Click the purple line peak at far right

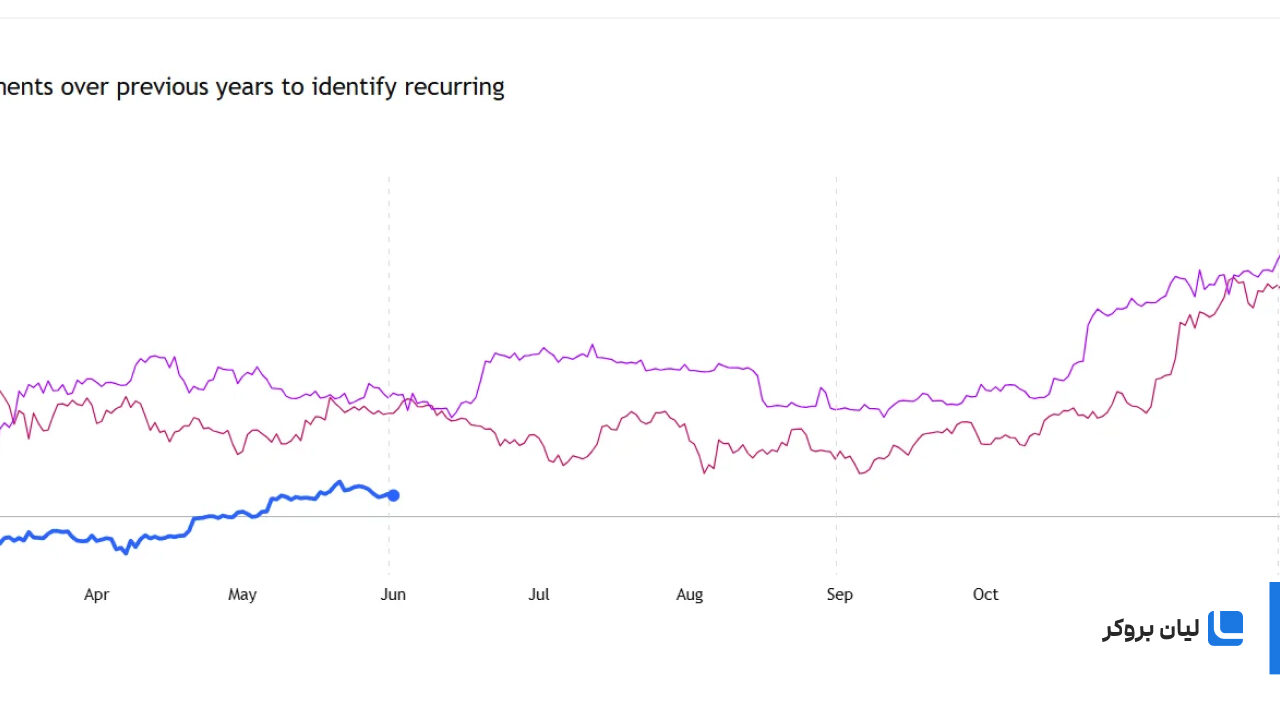(1277, 258)
